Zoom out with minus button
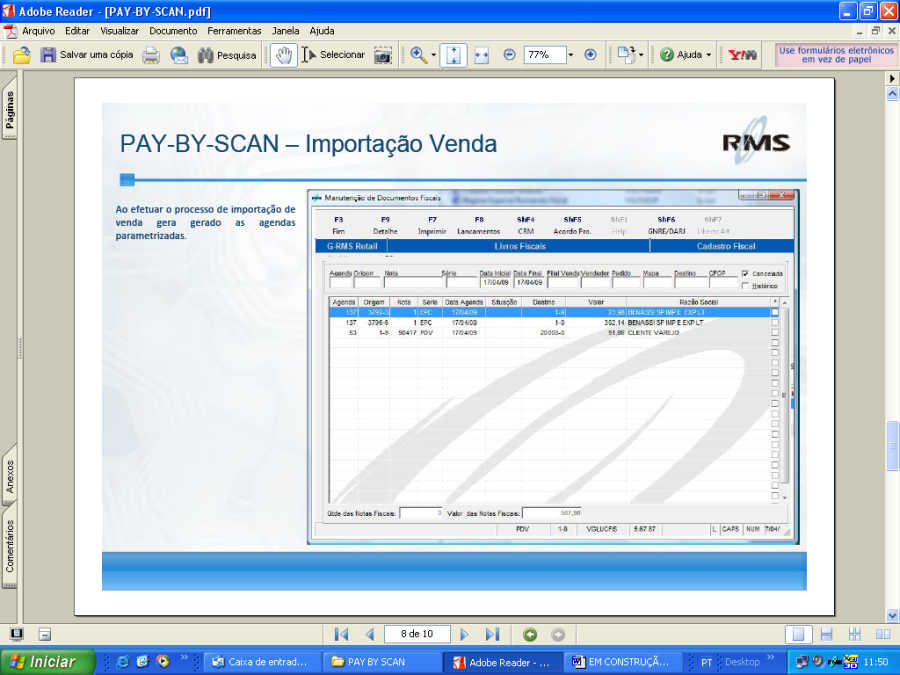This screenshot has height=675, width=900. (x=509, y=55)
